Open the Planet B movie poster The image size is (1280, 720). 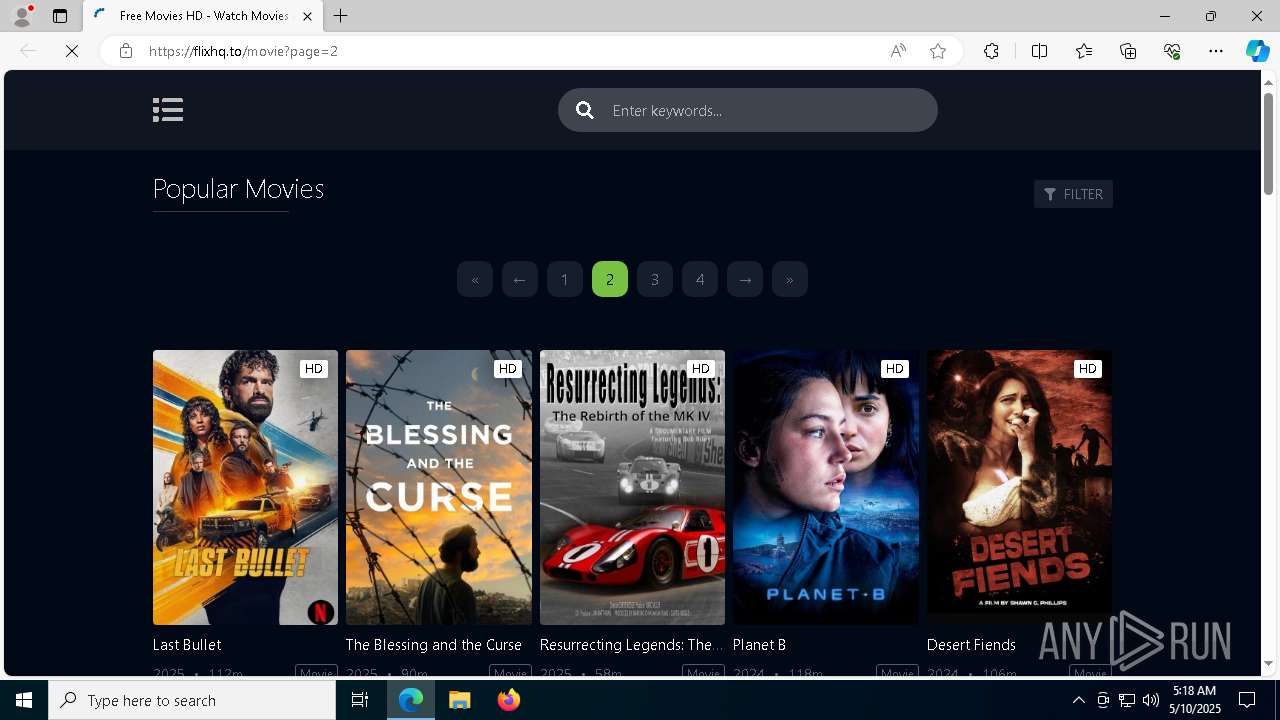[826, 487]
